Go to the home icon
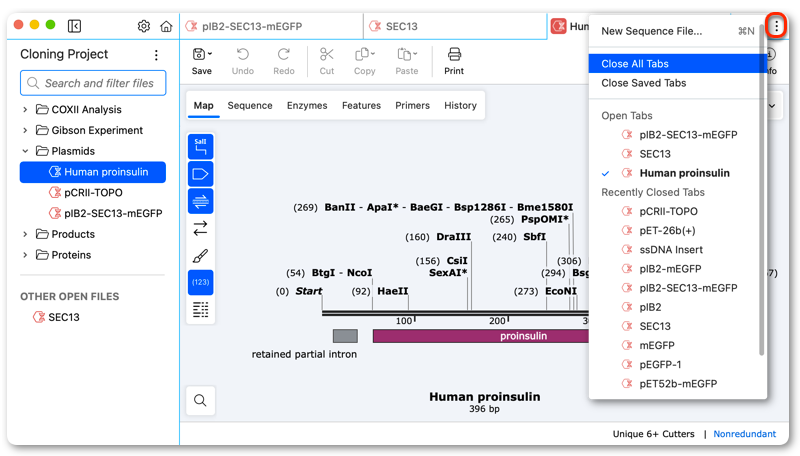Screen dimensions: 800x456 click(166, 26)
